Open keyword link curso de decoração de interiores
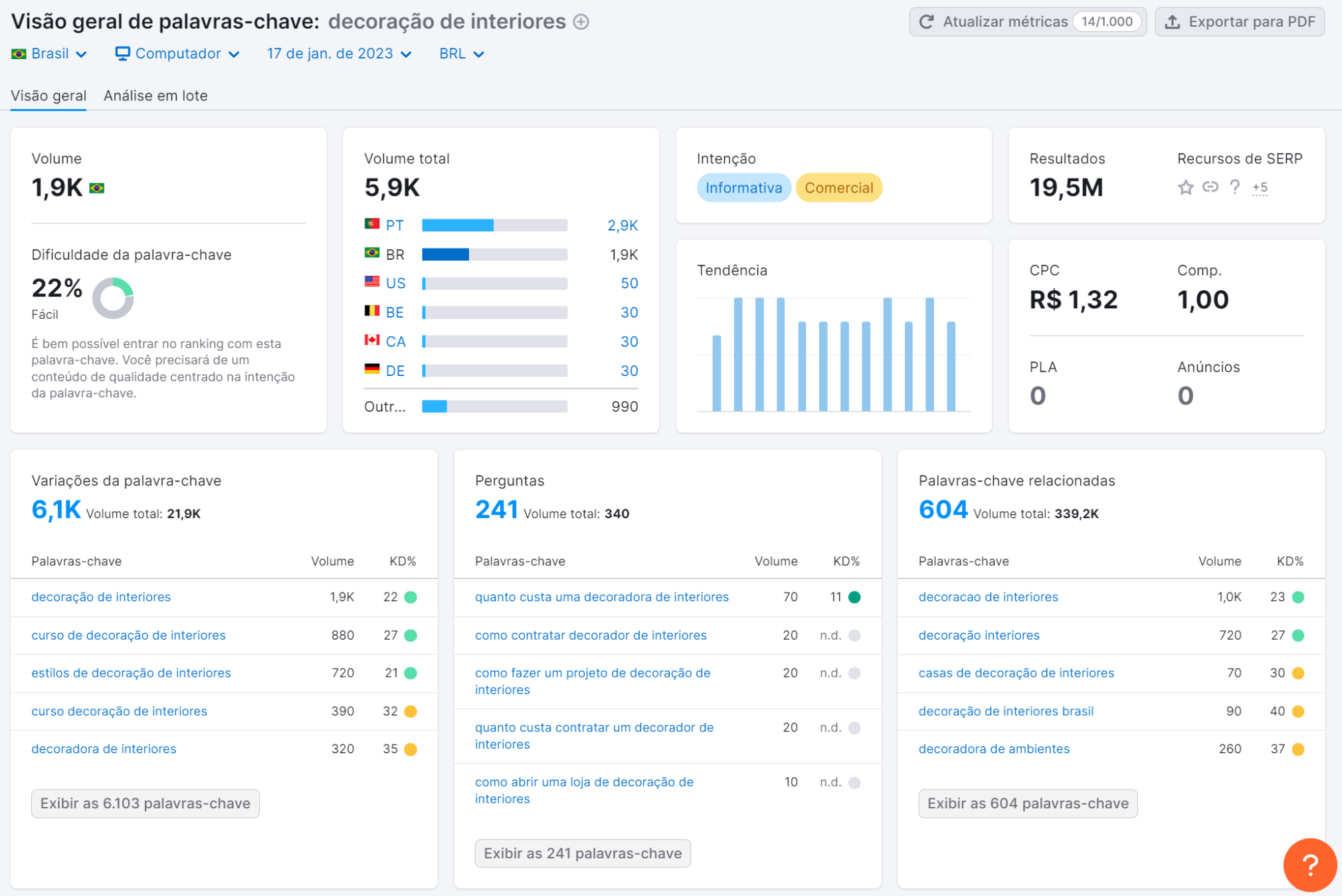 coord(128,635)
